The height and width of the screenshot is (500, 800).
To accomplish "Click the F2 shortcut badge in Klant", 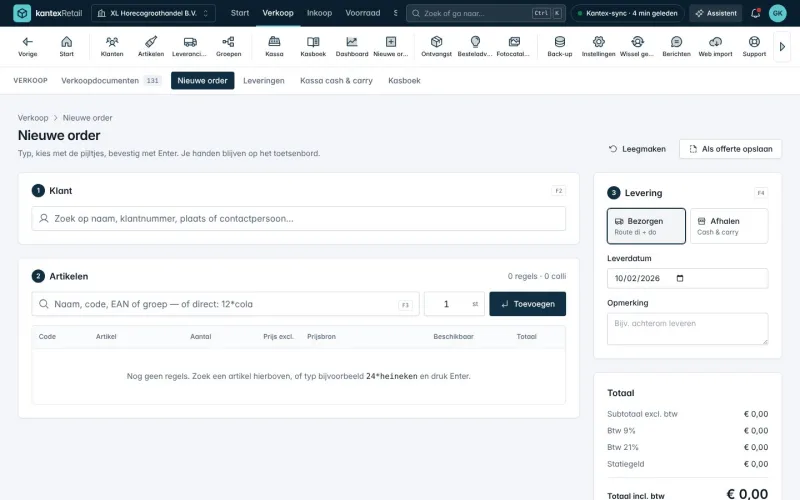I will coord(559,191).
